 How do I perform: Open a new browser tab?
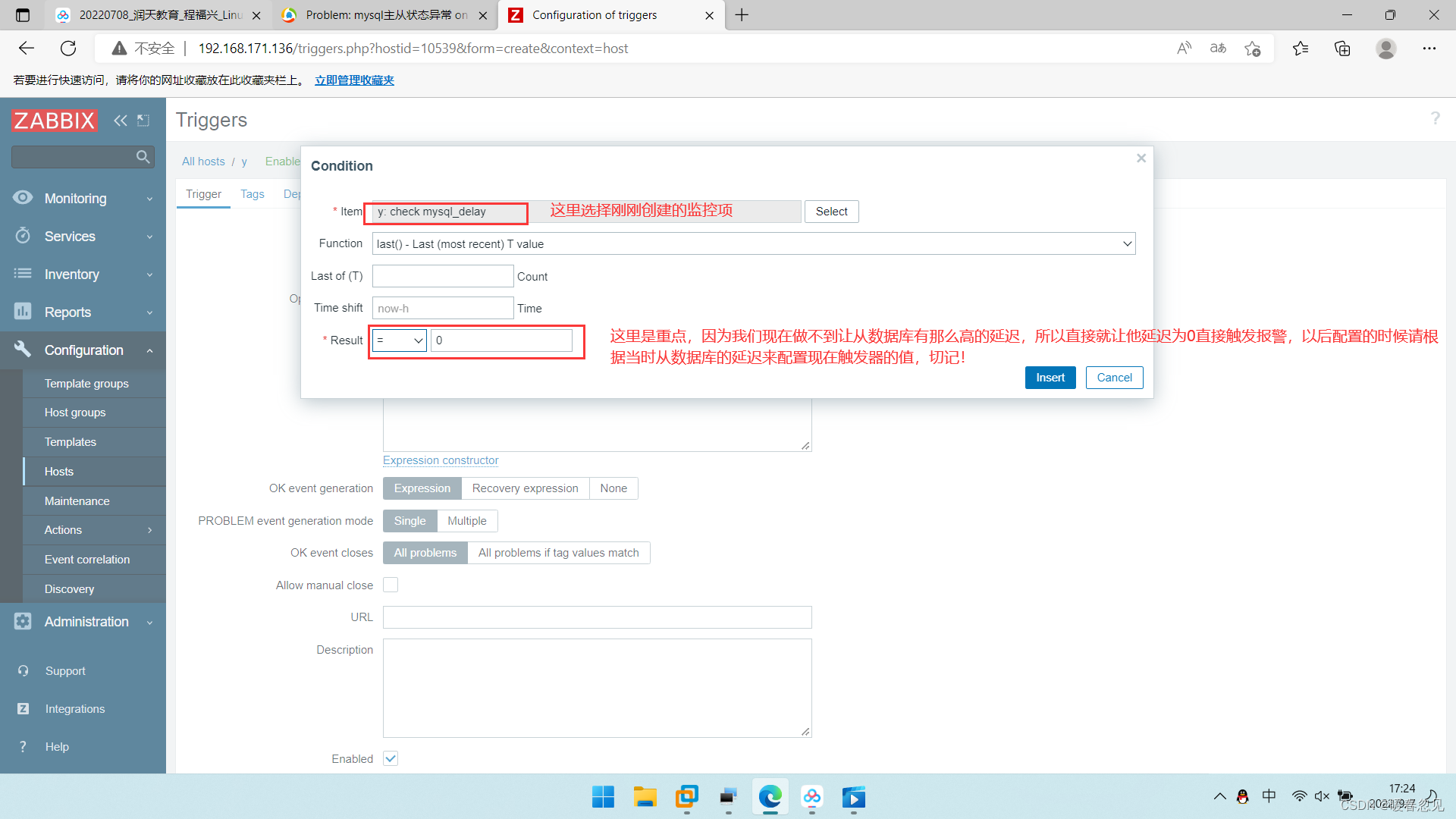(x=742, y=15)
